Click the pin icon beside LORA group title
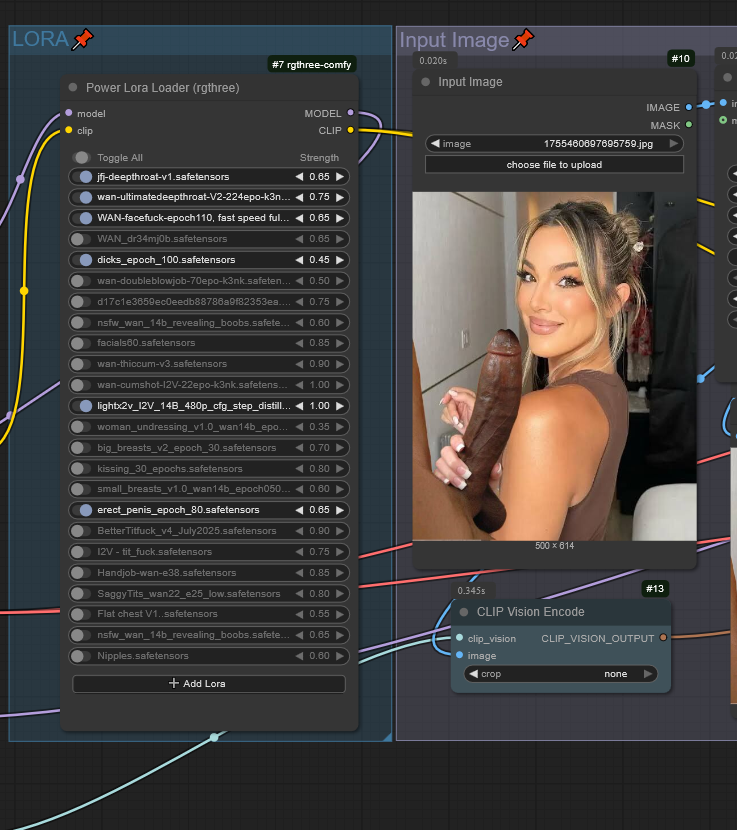Viewport: 737px width, 830px height. pyautogui.click(x=83, y=40)
